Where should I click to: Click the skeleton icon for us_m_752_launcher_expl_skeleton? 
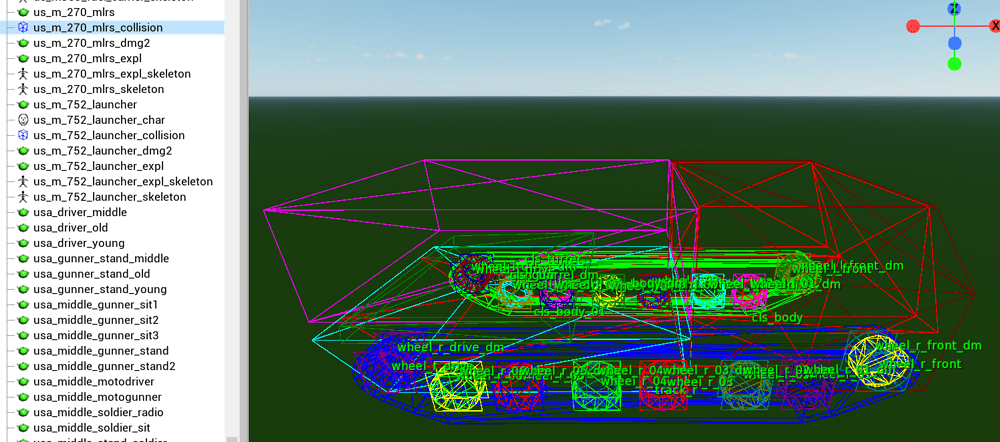coord(23,182)
